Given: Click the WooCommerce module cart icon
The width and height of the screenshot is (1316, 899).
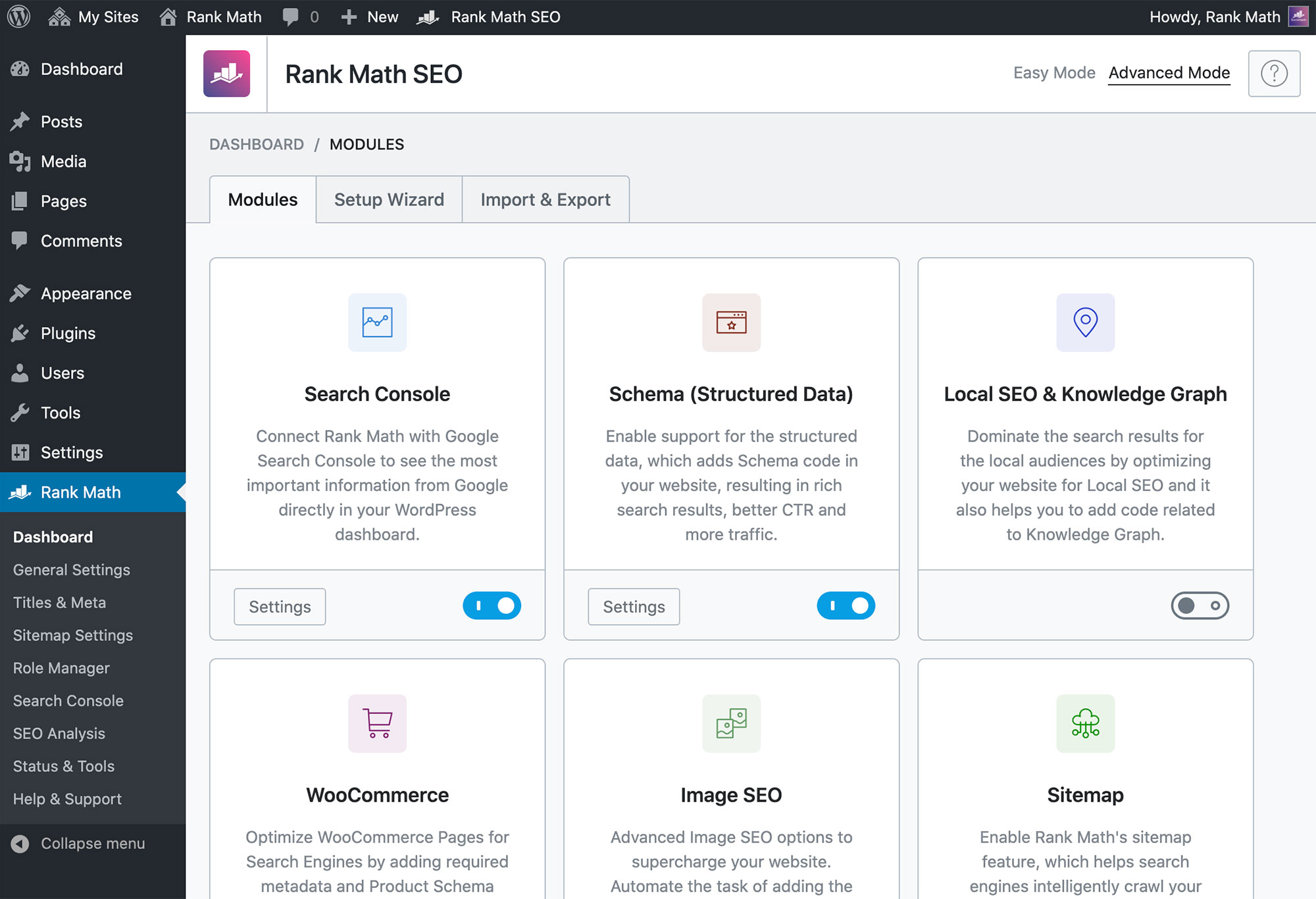Looking at the screenshot, I should [x=377, y=722].
